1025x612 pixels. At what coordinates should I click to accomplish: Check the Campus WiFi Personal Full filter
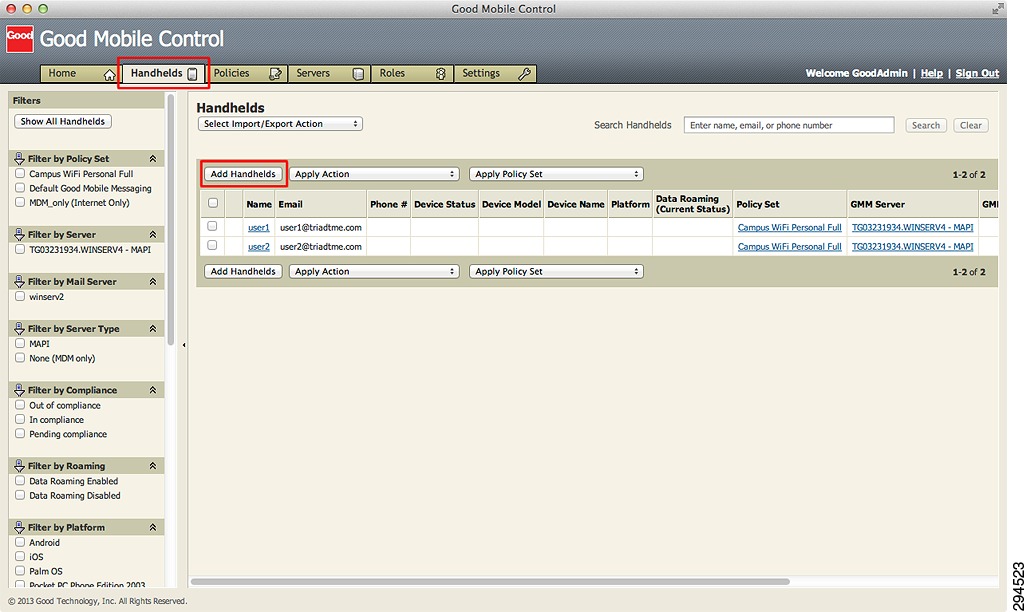20,174
